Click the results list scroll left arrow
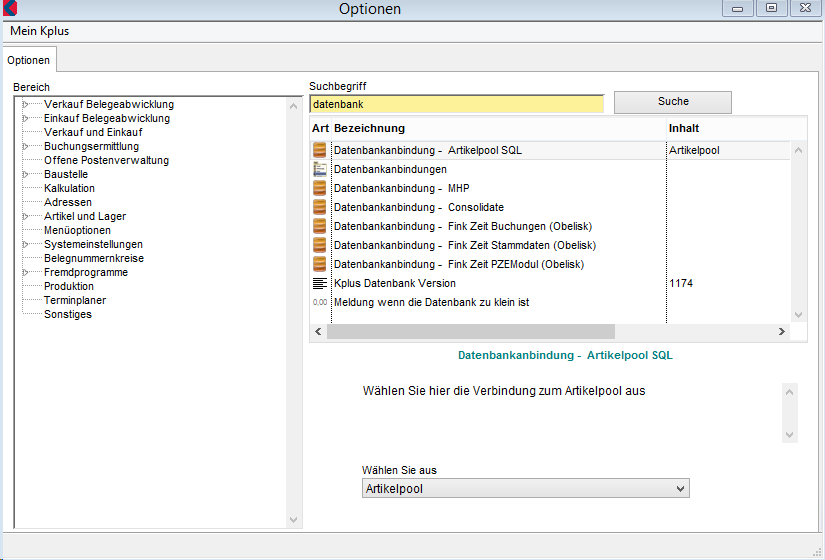Viewport: 825px width, 560px height. click(x=318, y=331)
